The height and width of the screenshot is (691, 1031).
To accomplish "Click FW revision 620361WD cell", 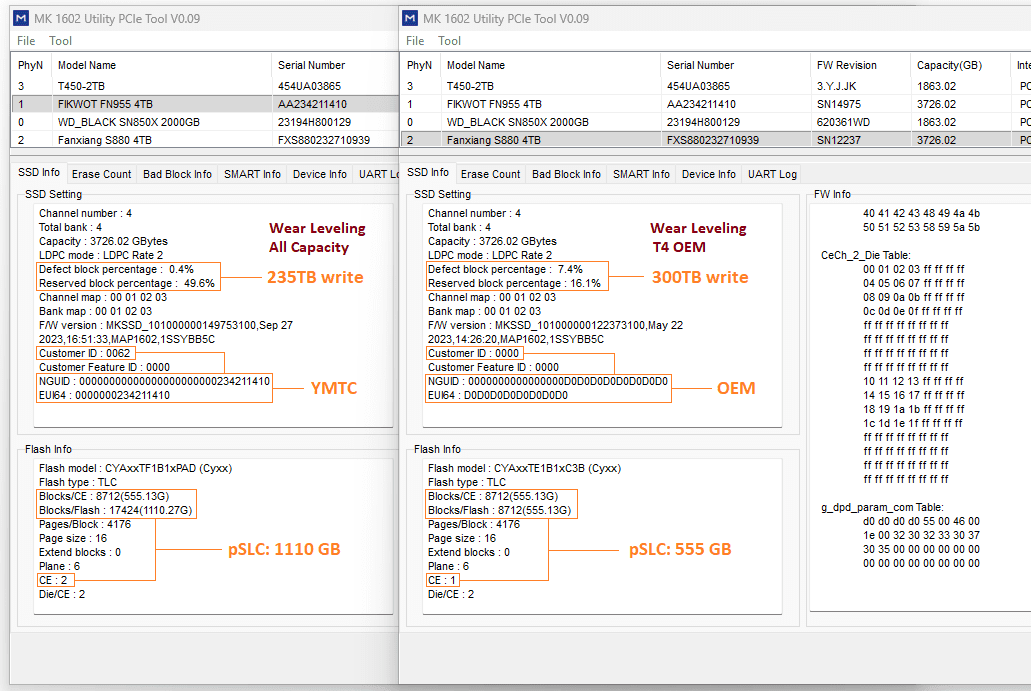I will 843,122.
